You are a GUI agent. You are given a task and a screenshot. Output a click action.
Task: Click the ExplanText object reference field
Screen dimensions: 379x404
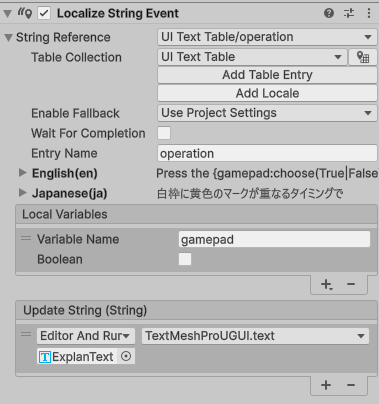[x=77, y=357]
